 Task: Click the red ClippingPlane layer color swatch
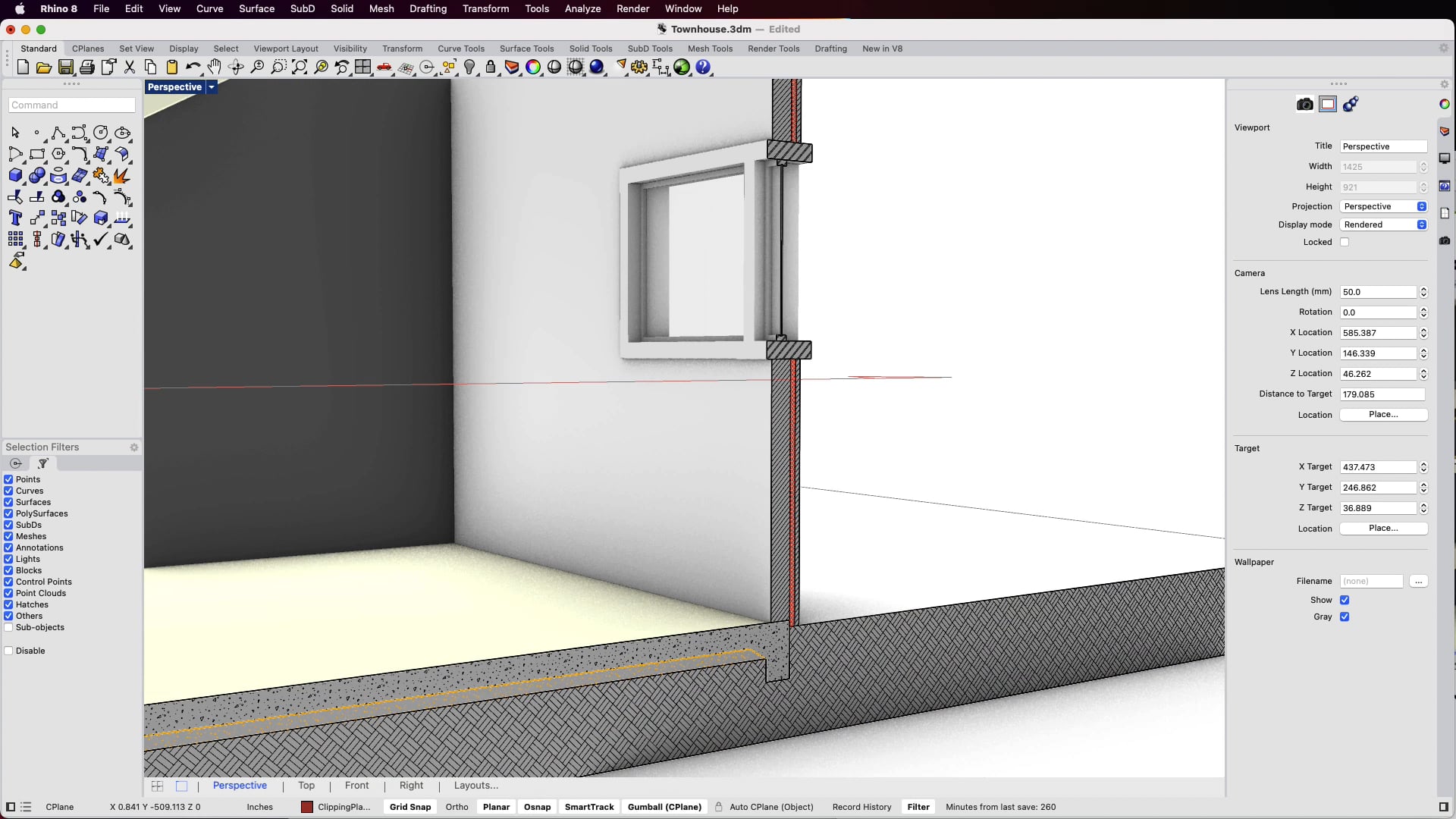click(x=307, y=807)
